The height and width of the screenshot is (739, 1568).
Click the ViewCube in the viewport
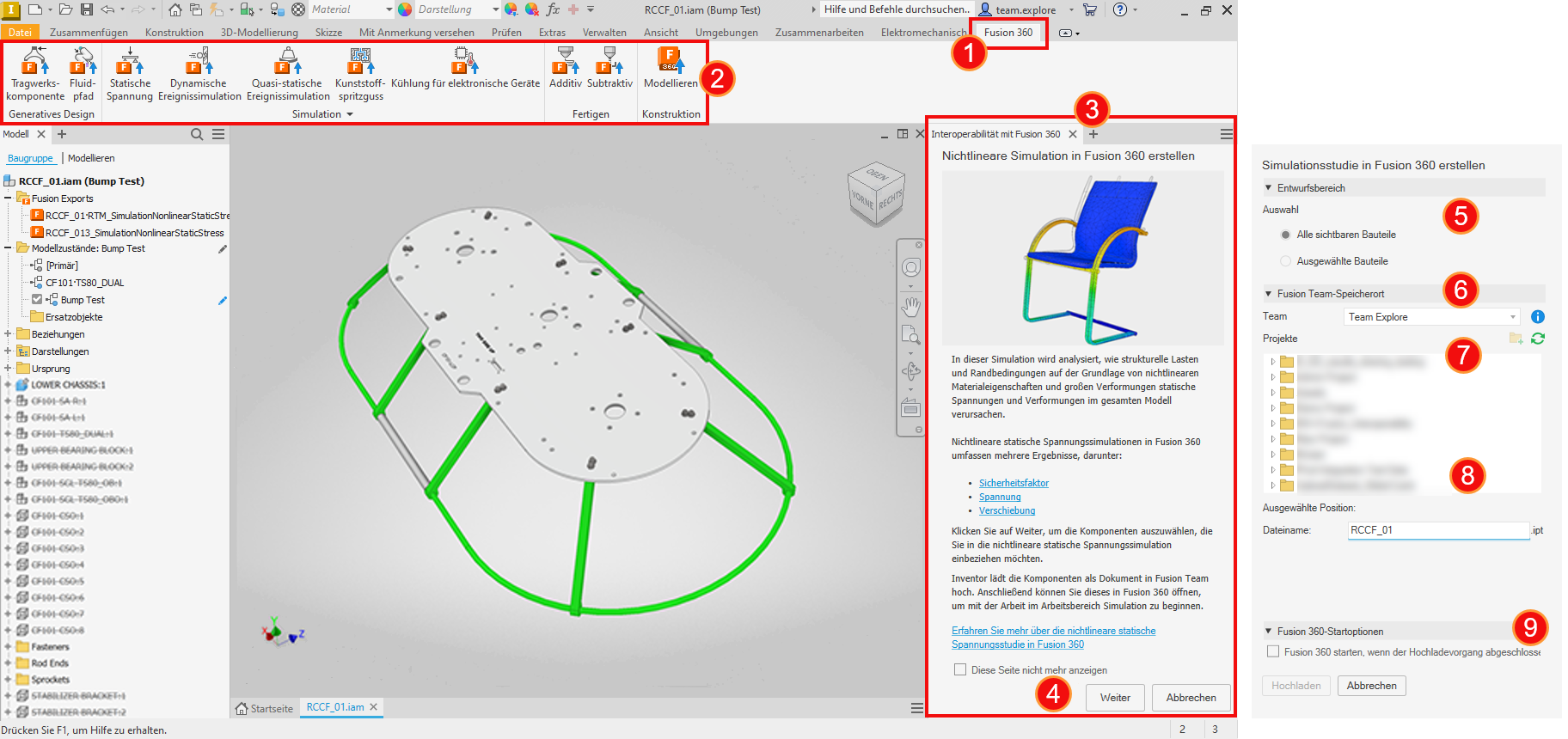pos(876,194)
